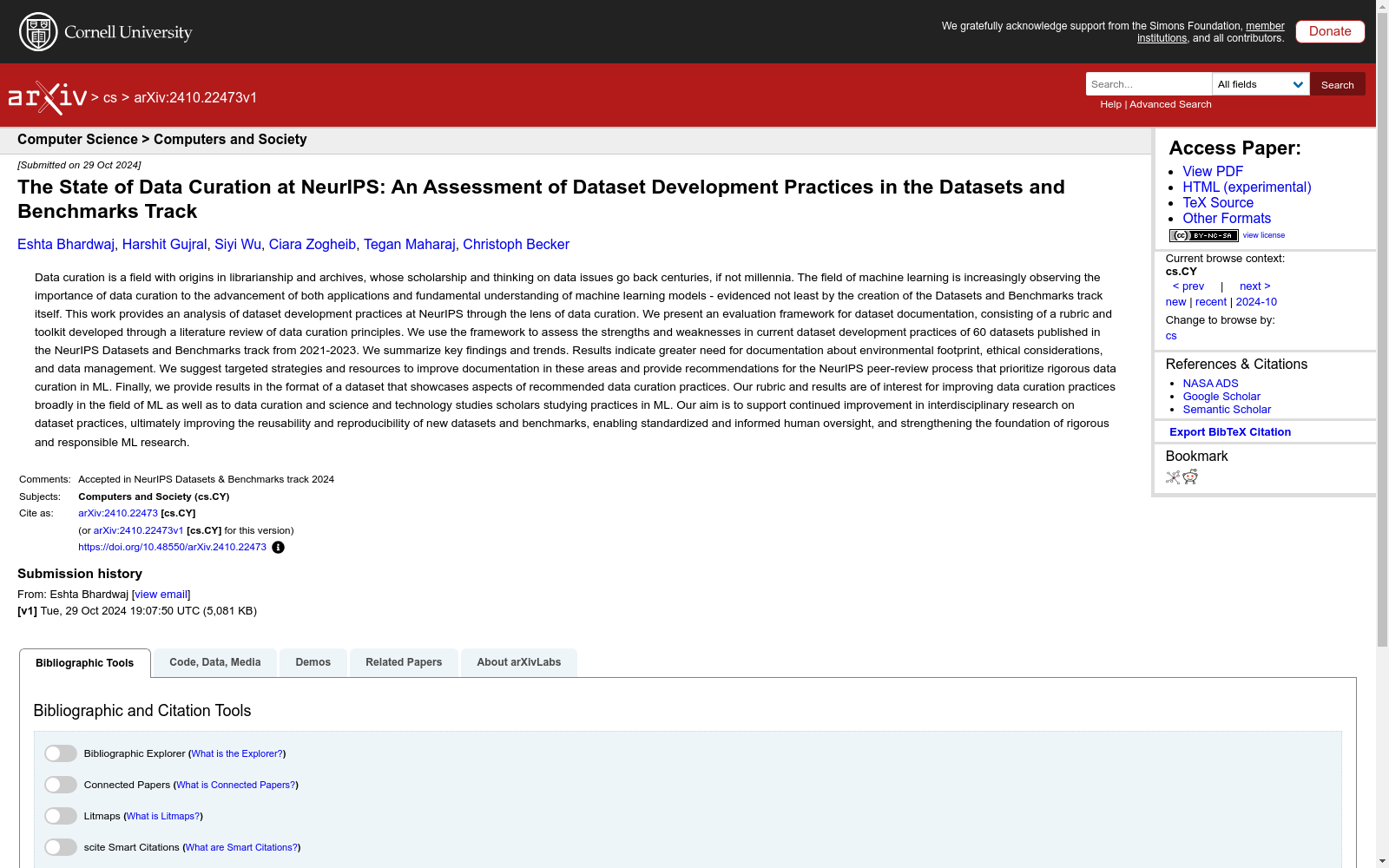Viewport: 1389px width, 868px height.
Task: Click the page's vertical scrollbar thumb
Action: [x=1382, y=330]
